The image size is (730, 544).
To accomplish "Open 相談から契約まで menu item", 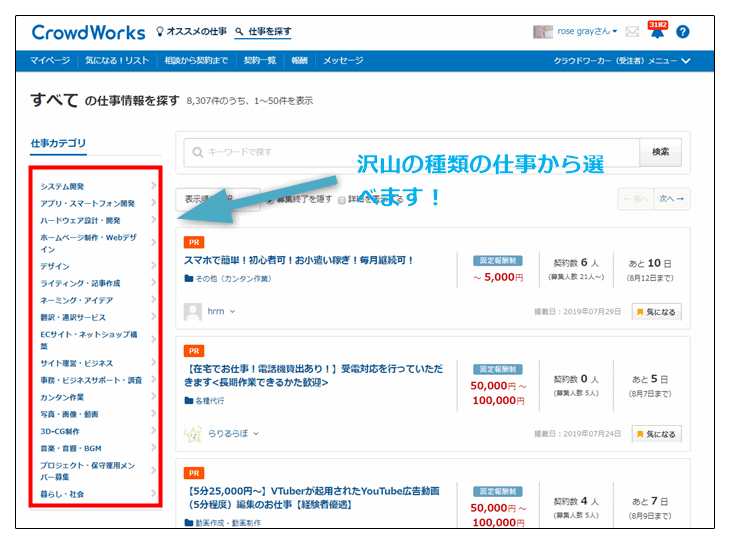I will coord(196,61).
